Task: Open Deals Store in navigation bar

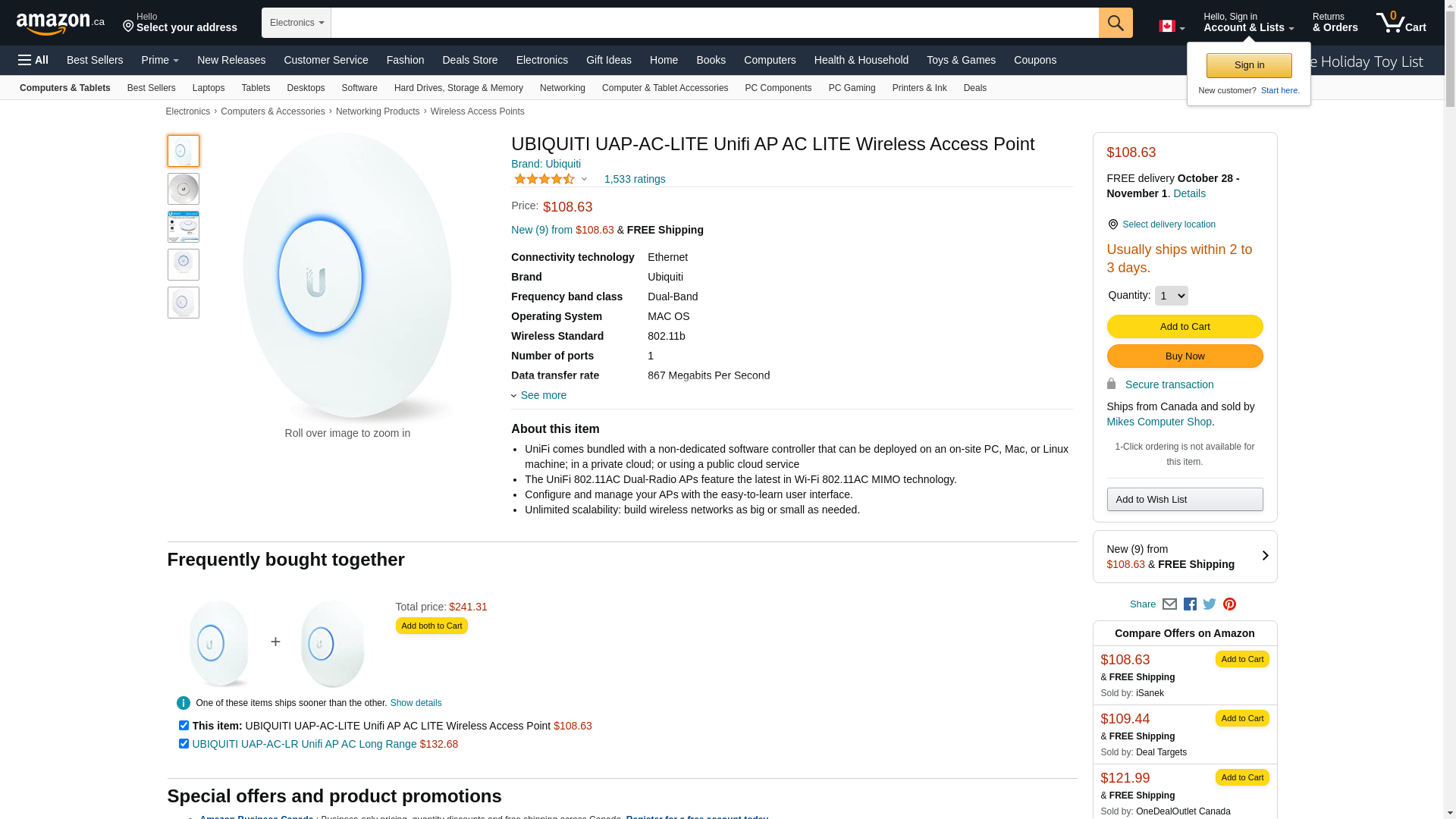Action: click(x=469, y=60)
